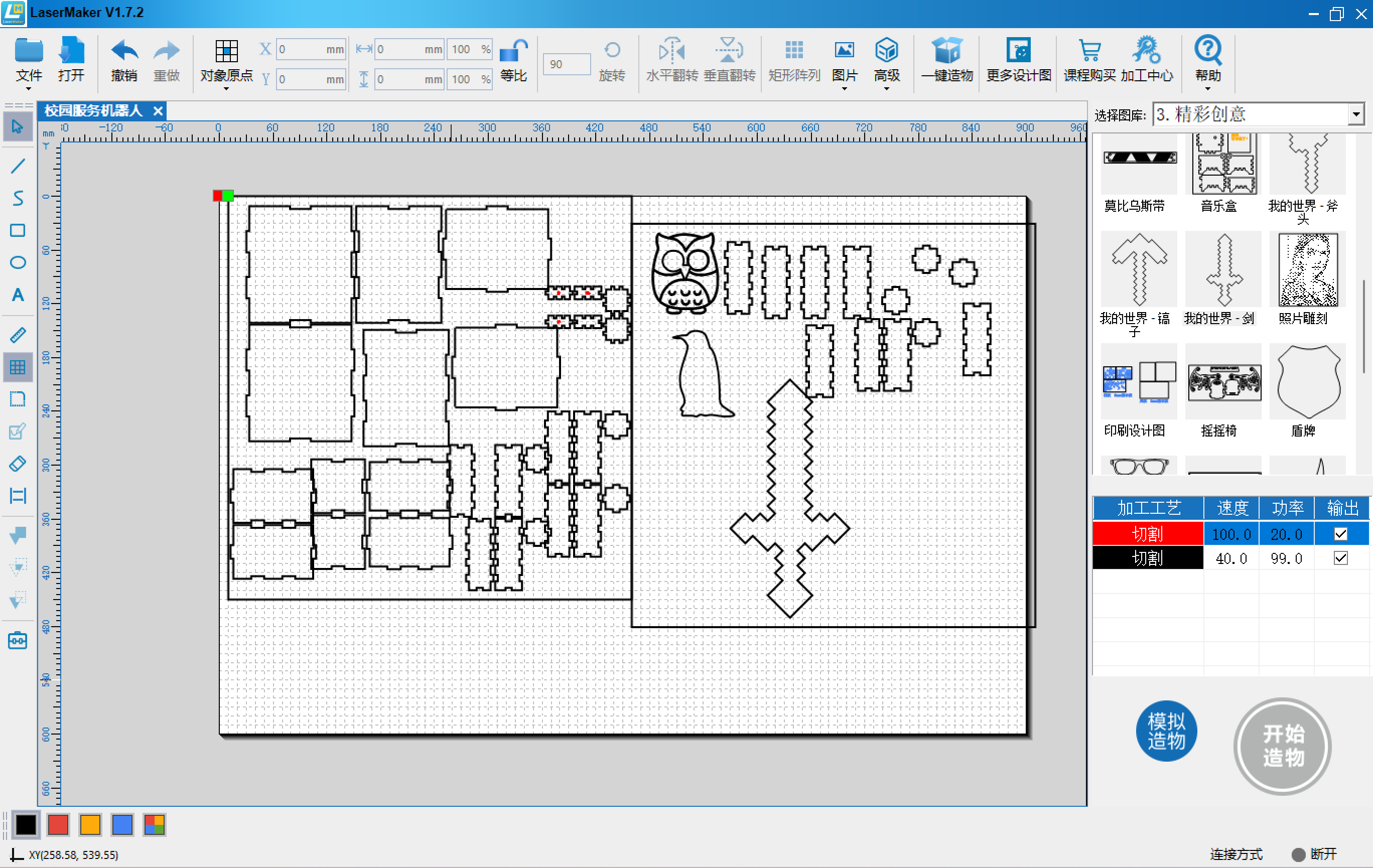Image resolution: width=1373 pixels, height=868 pixels.
Task: Open the processing center (加工中心)
Action: coord(1147,60)
